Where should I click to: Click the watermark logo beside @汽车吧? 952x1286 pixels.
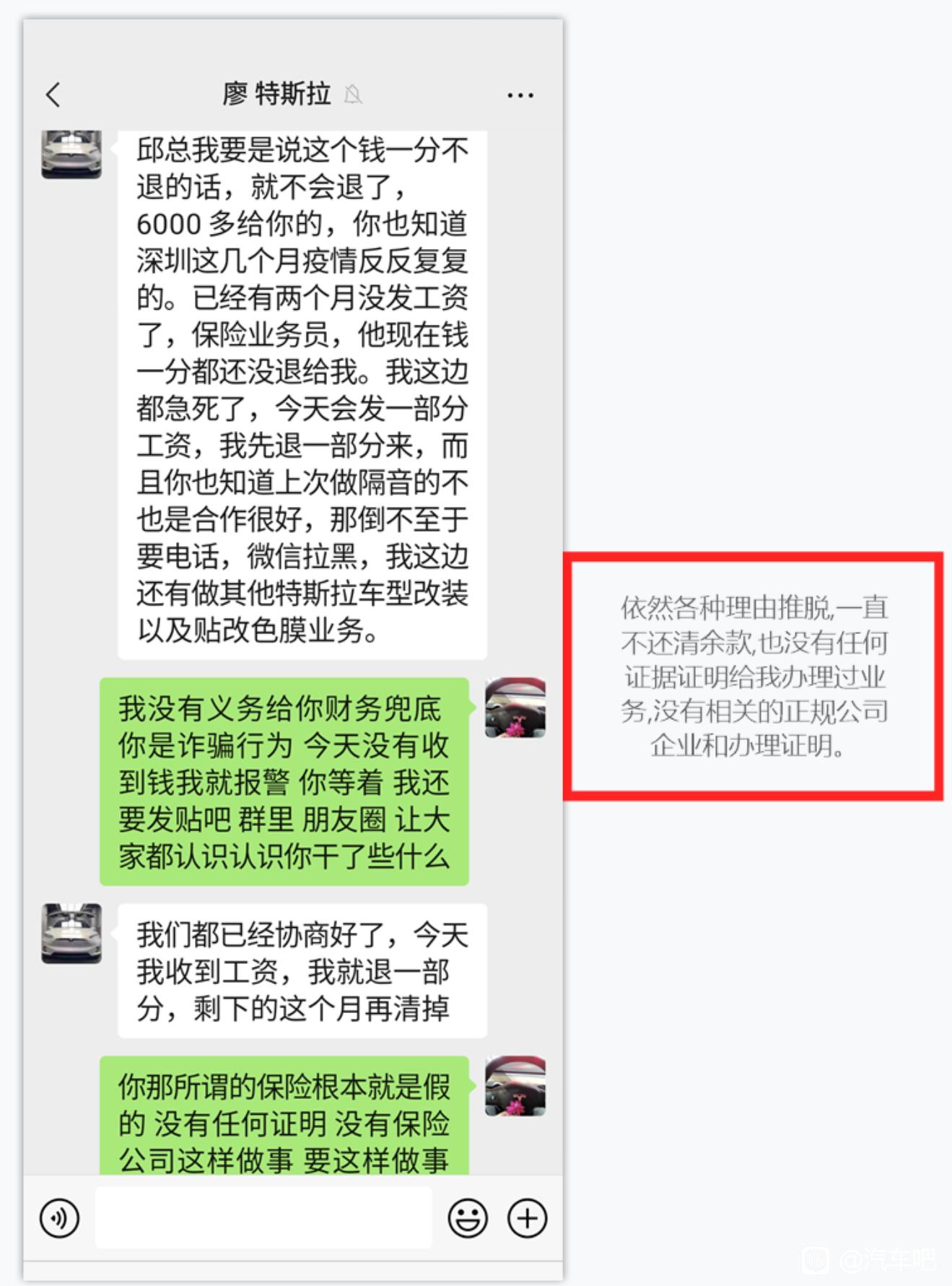point(816,1259)
